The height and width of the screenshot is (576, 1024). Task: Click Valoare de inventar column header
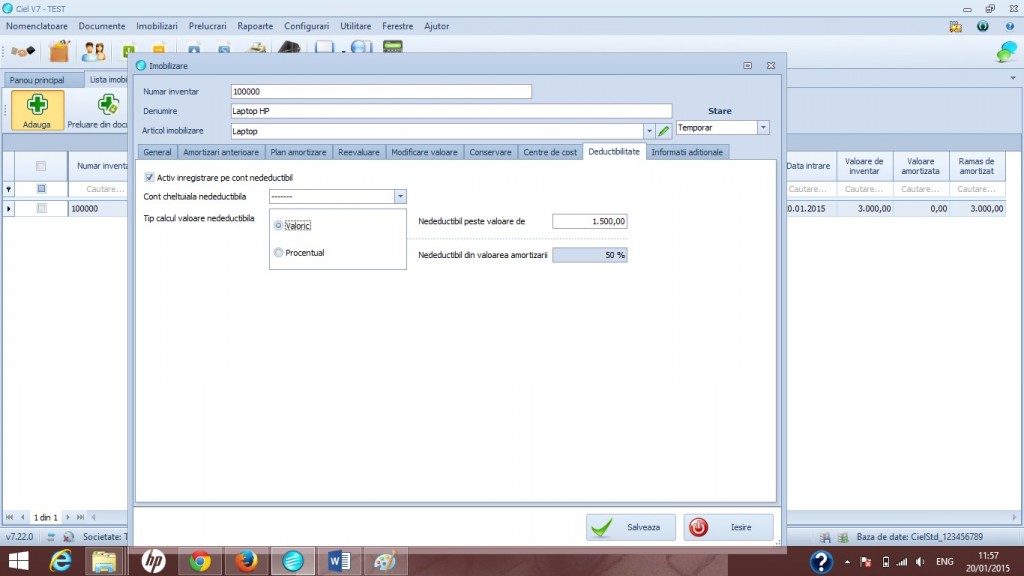(864, 166)
